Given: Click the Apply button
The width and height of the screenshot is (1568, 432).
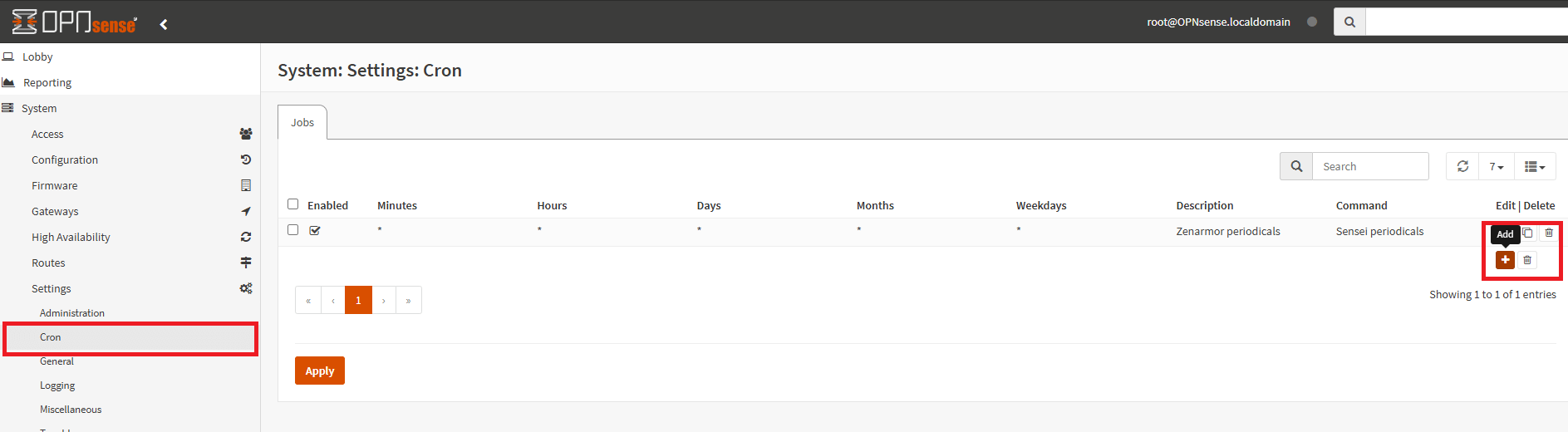Looking at the screenshot, I should click(320, 371).
